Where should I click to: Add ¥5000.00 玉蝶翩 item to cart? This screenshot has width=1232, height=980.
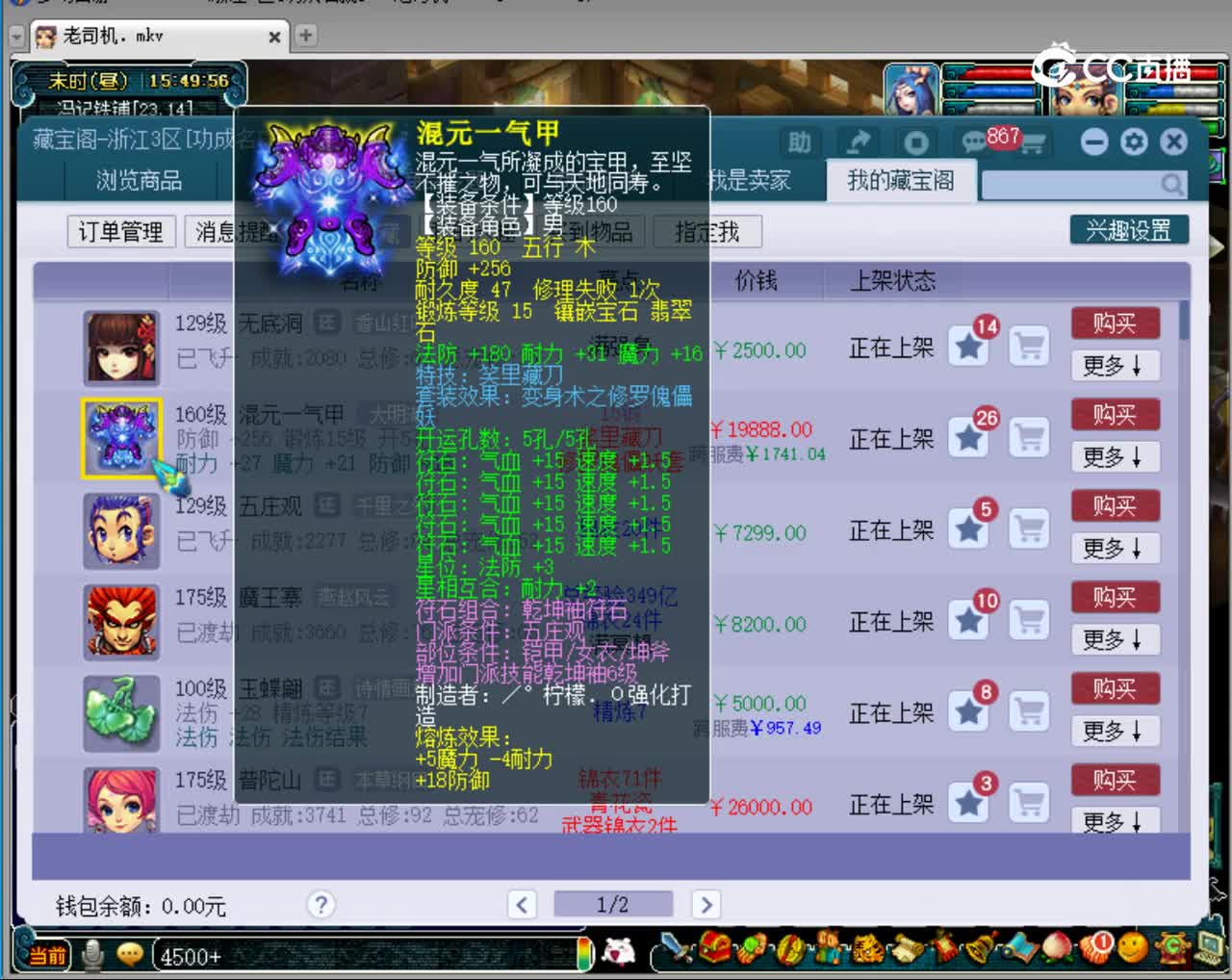pos(1029,711)
